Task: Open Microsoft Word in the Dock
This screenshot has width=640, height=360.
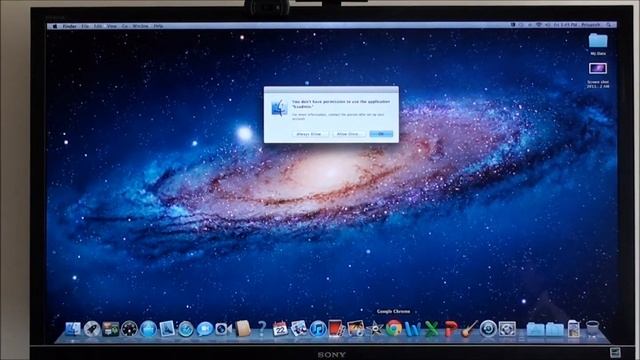Action: click(x=413, y=329)
